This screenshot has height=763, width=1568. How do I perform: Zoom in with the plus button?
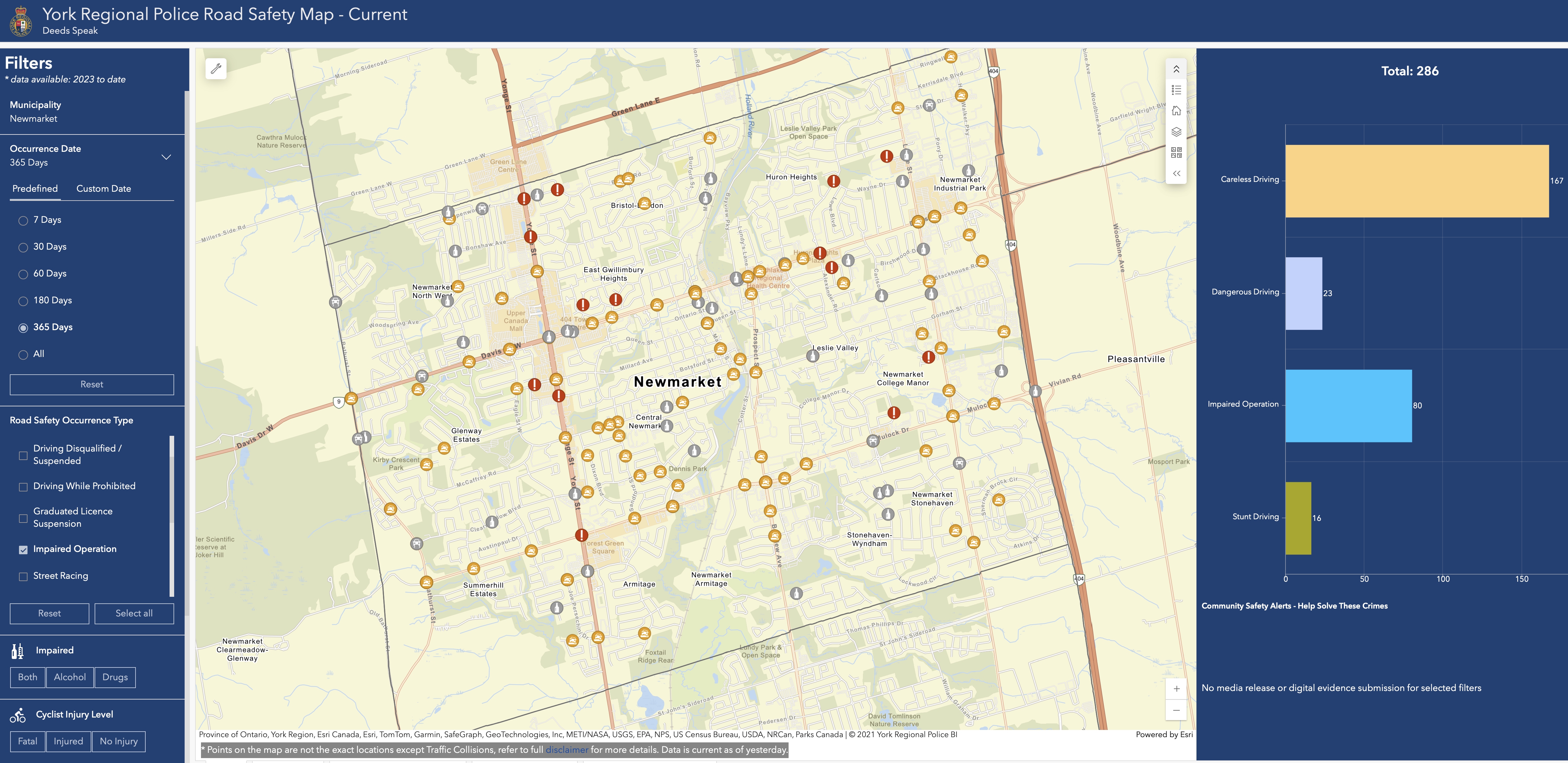(1176, 689)
